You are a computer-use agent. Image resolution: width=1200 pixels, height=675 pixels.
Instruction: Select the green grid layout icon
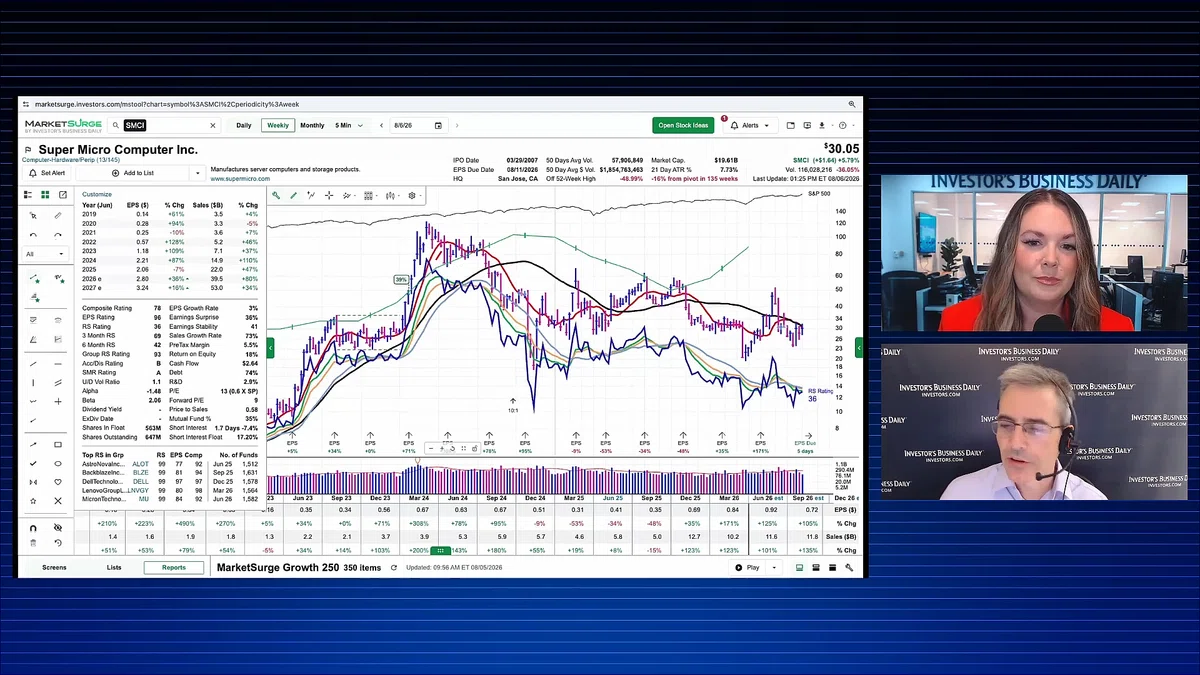click(x=45, y=195)
